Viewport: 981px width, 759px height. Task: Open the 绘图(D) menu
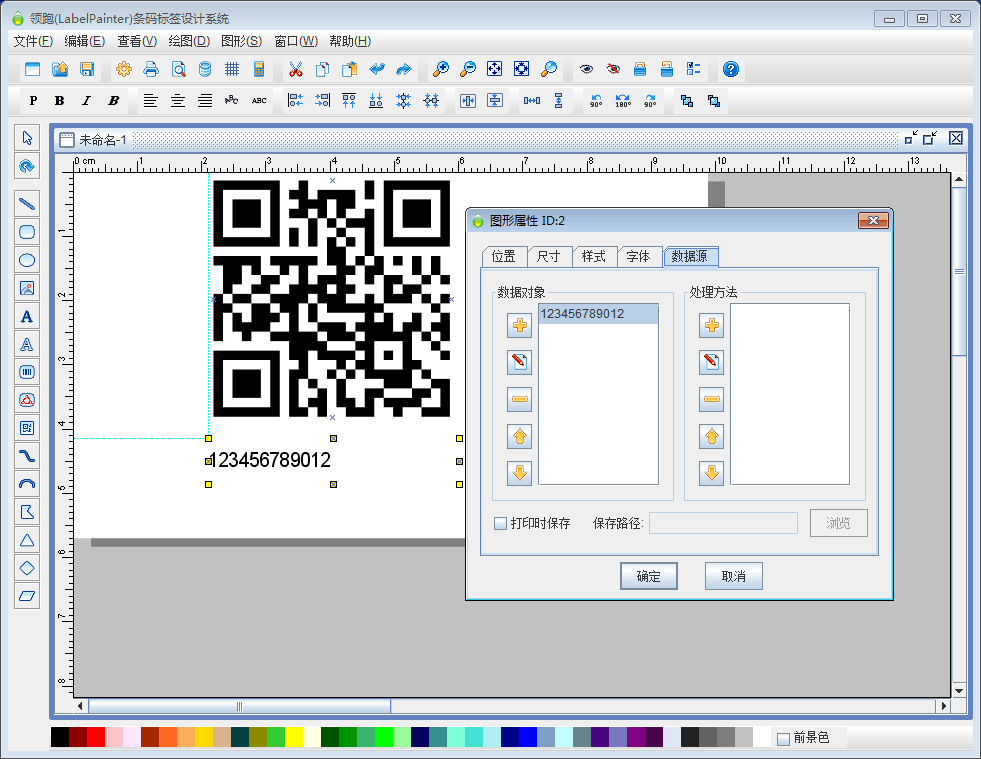click(x=189, y=41)
